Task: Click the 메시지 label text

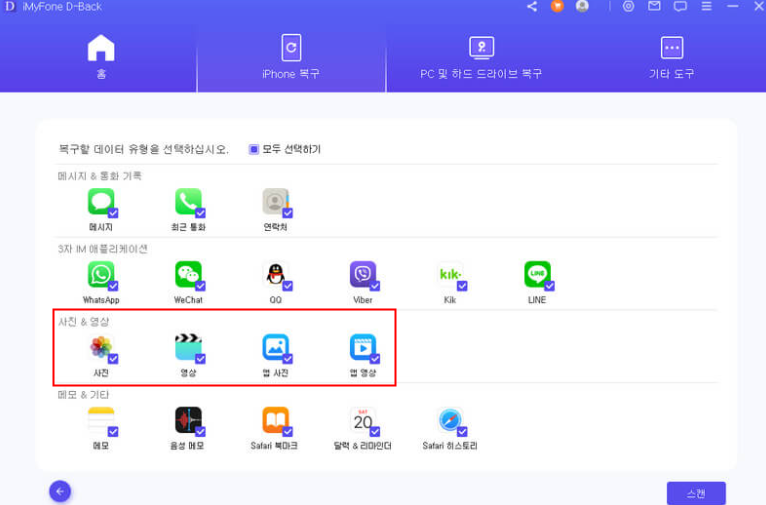Action: click(101, 227)
